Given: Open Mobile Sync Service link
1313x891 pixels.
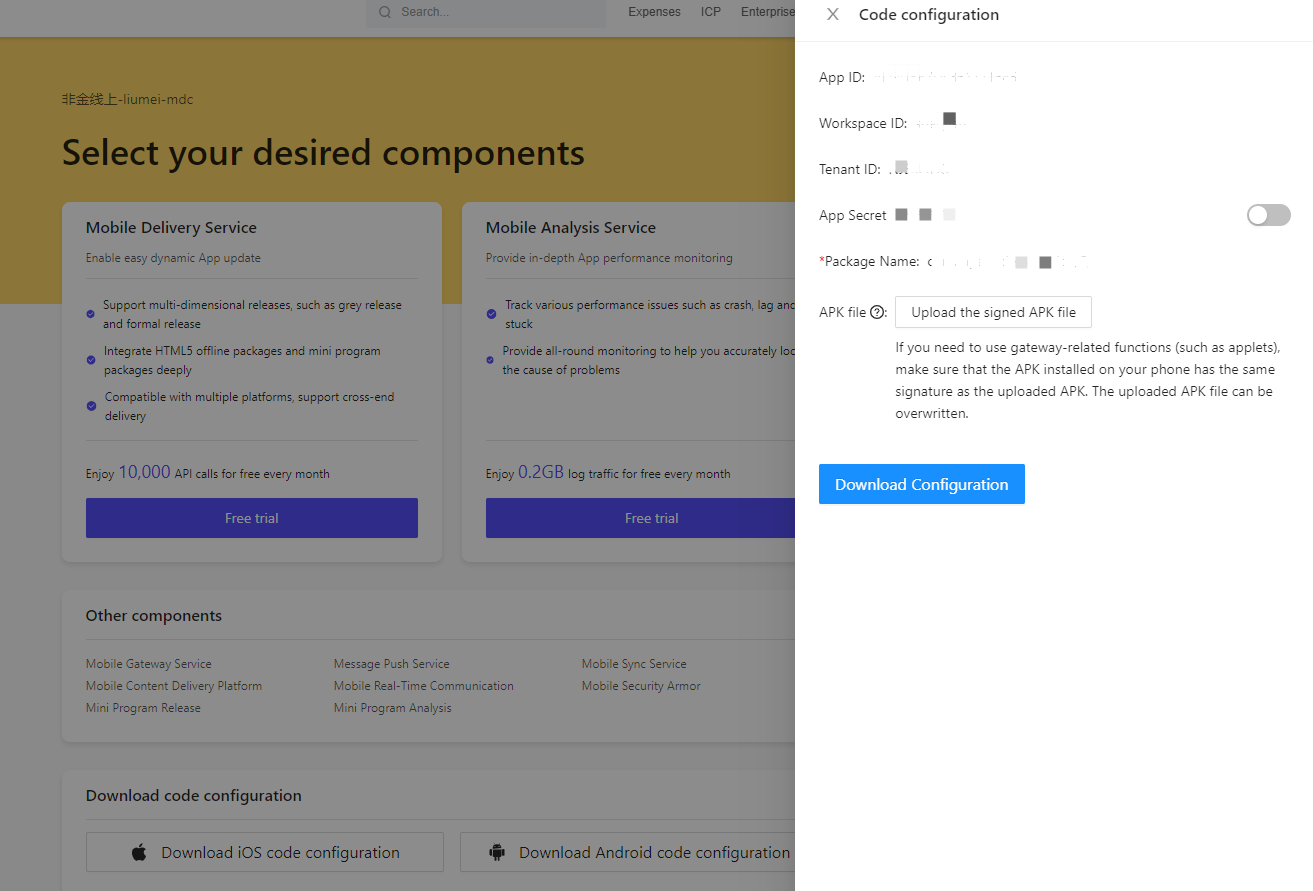Looking at the screenshot, I should click(x=634, y=664).
